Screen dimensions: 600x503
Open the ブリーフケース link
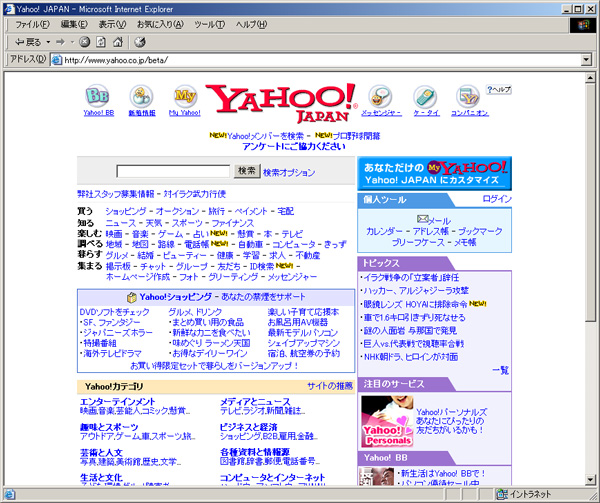tap(418, 242)
